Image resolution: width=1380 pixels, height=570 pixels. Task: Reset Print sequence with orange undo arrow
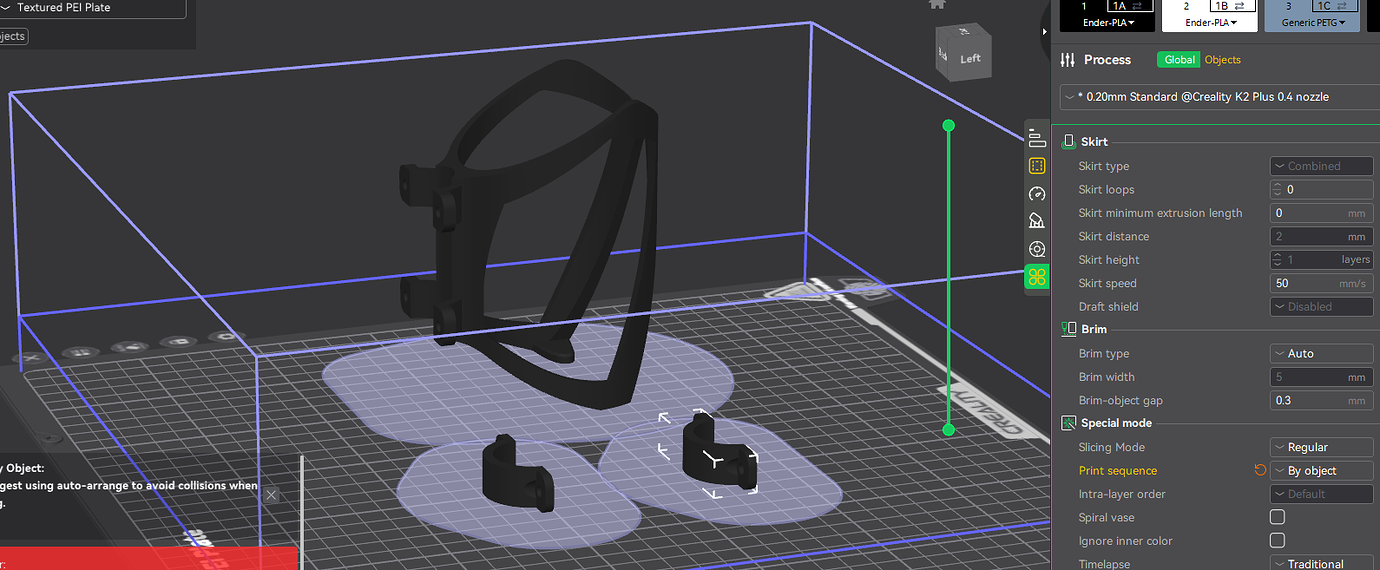(1260, 471)
